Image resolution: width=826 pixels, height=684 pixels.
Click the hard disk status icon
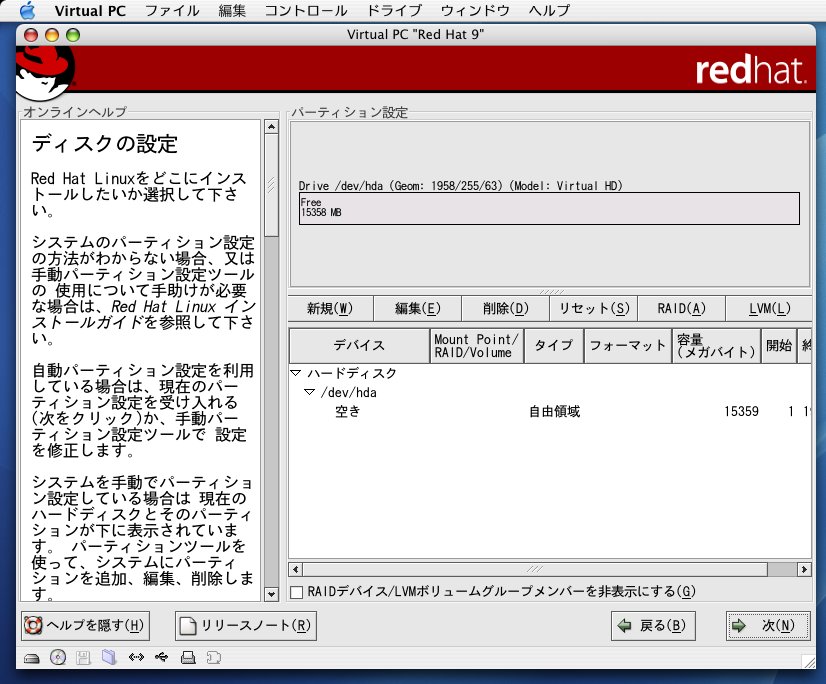pyautogui.click(x=32, y=658)
